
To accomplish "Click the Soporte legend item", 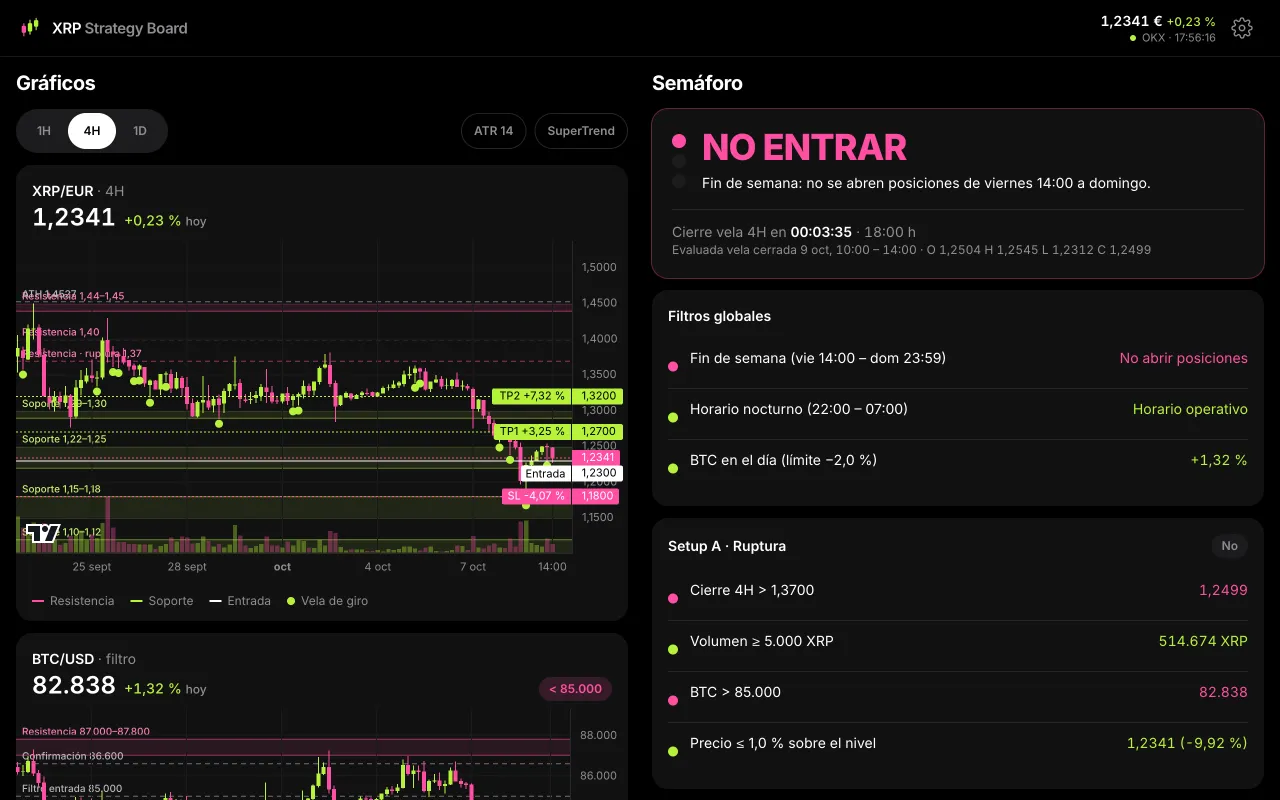I will pos(162,601).
